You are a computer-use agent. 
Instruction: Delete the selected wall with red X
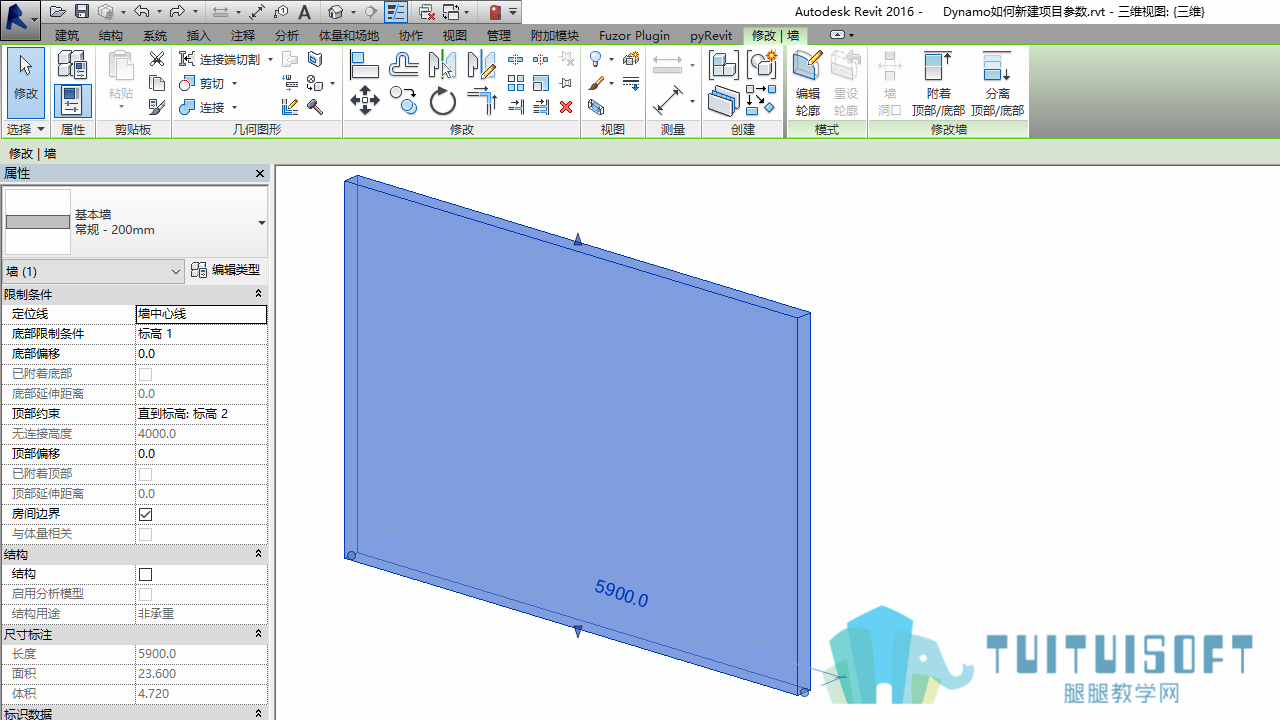[x=566, y=107]
